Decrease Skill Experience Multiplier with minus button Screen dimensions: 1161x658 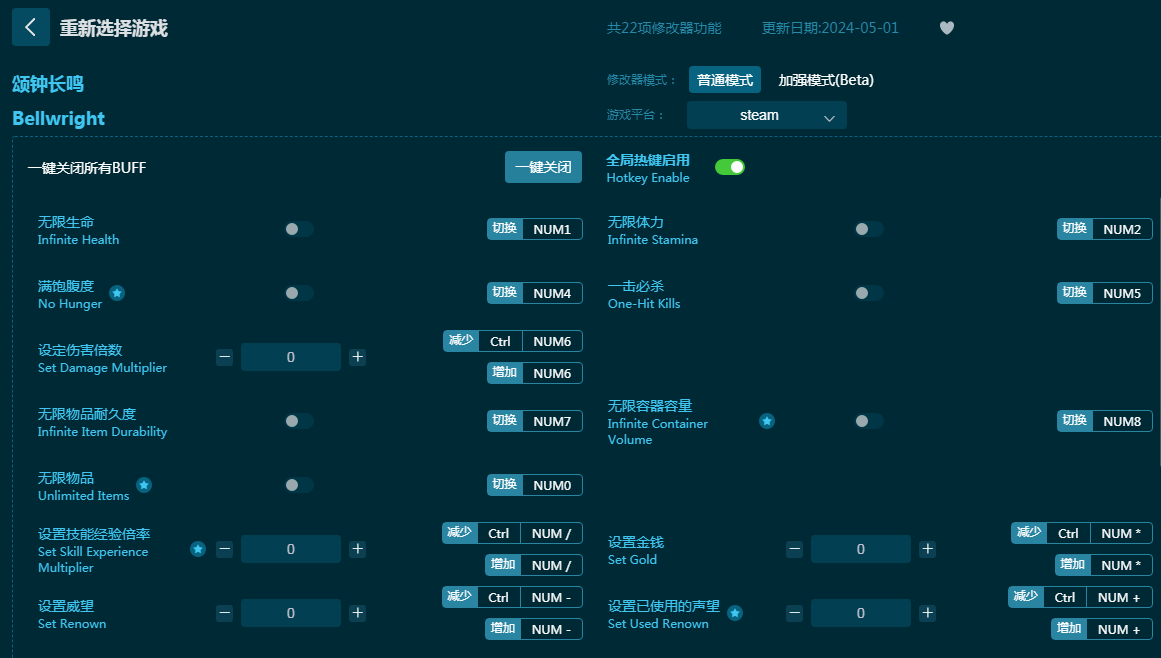click(x=225, y=549)
